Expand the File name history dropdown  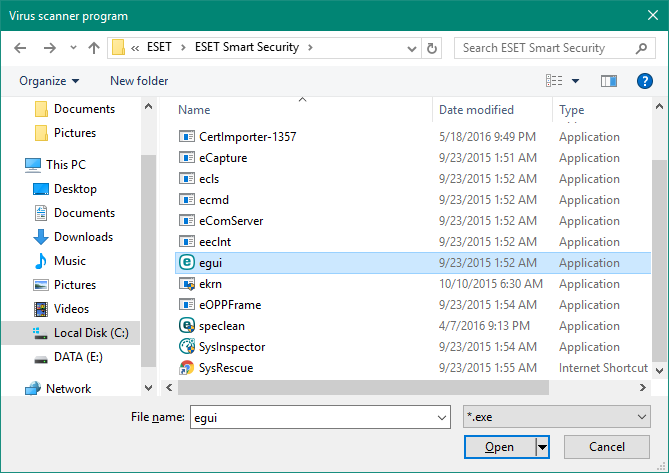coord(441,418)
